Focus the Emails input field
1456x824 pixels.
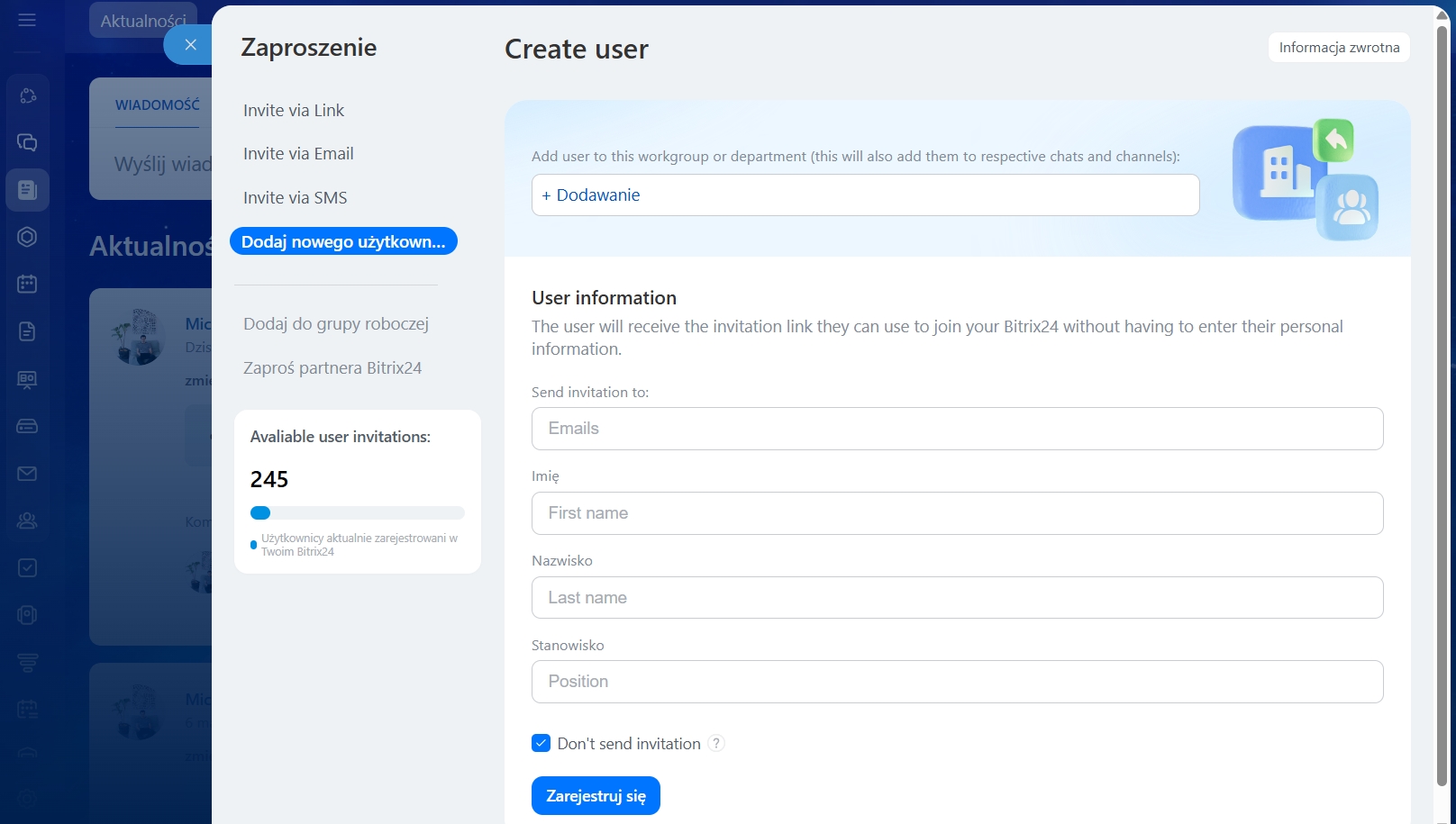point(957,429)
